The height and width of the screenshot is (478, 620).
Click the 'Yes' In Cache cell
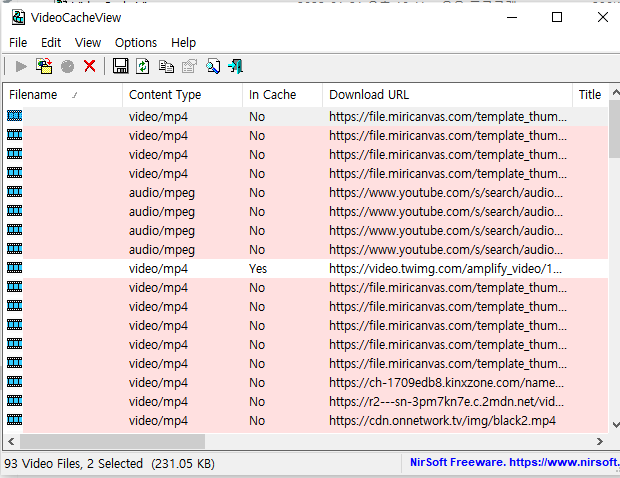[258, 268]
